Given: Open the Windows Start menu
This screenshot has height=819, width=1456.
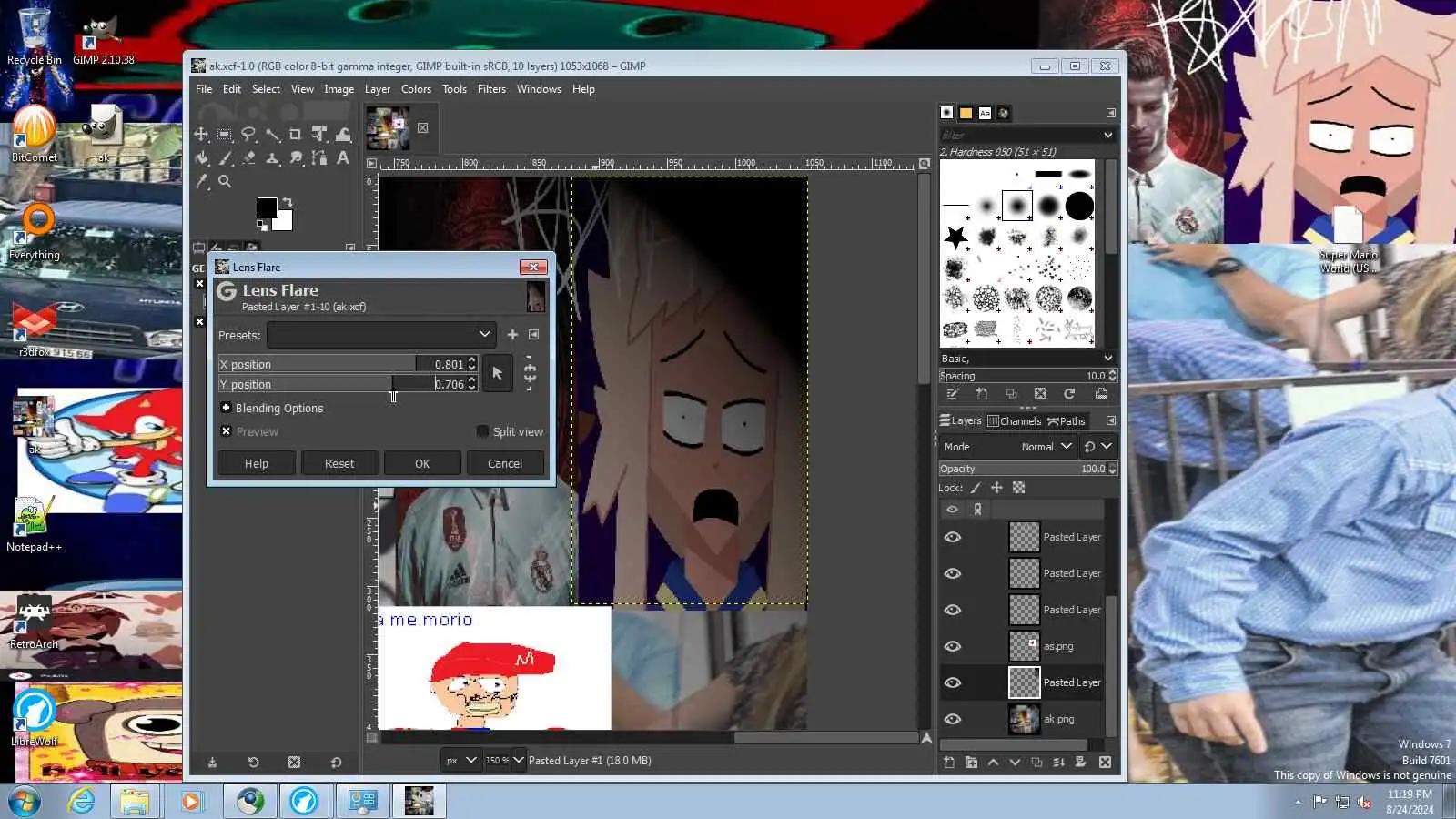Looking at the screenshot, I should [25, 802].
